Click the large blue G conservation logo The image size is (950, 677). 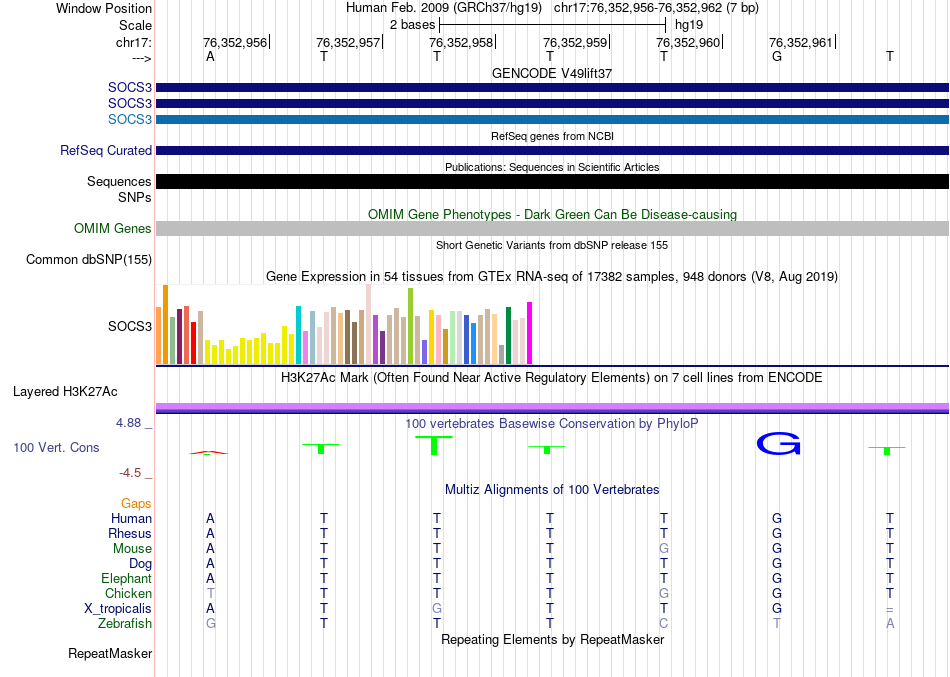(x=779, y=444)
